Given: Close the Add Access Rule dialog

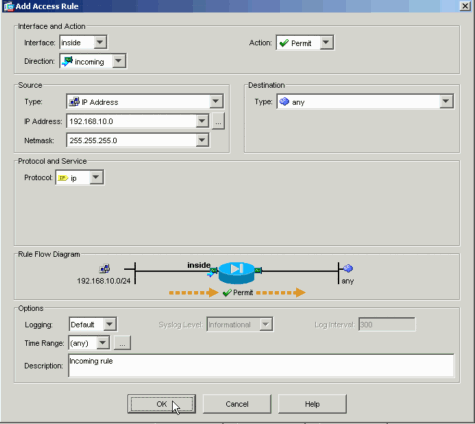Looking at the screenshot, I should 465,6.
